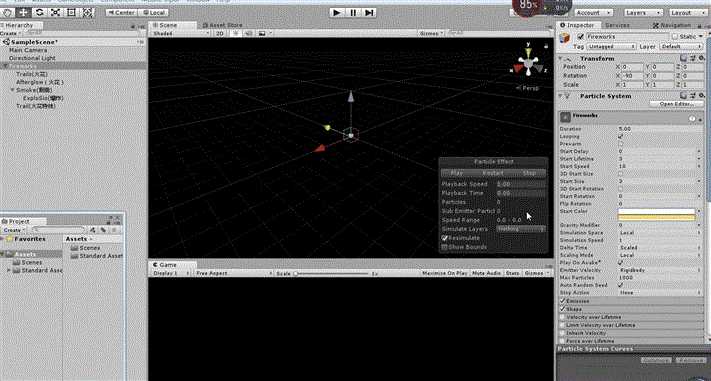Click the scene gizmo lock icon
This screenshot has width=711, height=381.
click(x=546, y=45)
